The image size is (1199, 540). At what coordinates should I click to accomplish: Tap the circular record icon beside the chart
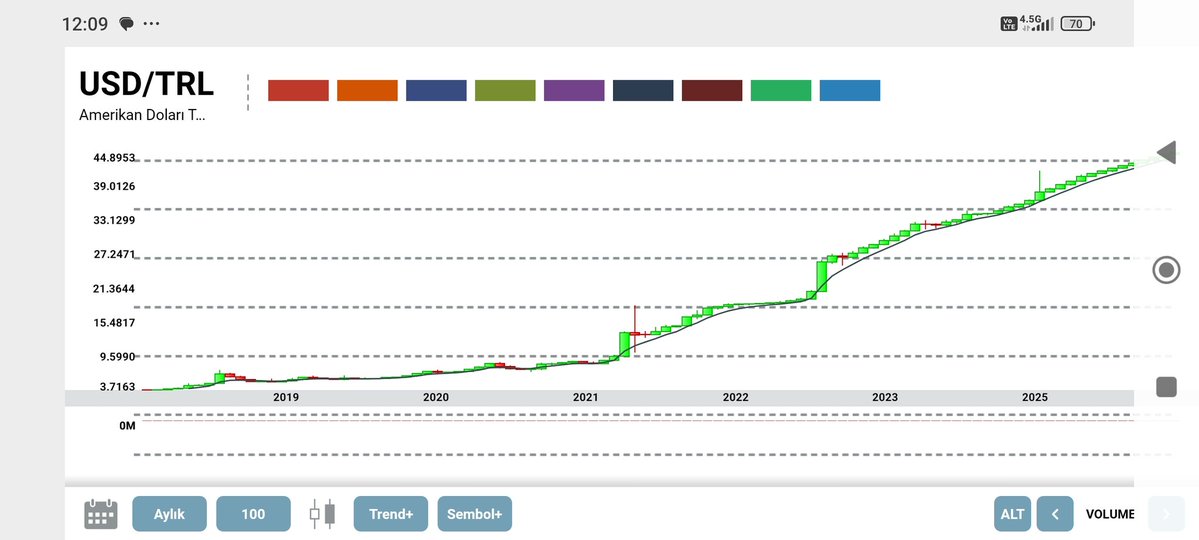[1166, 270]
